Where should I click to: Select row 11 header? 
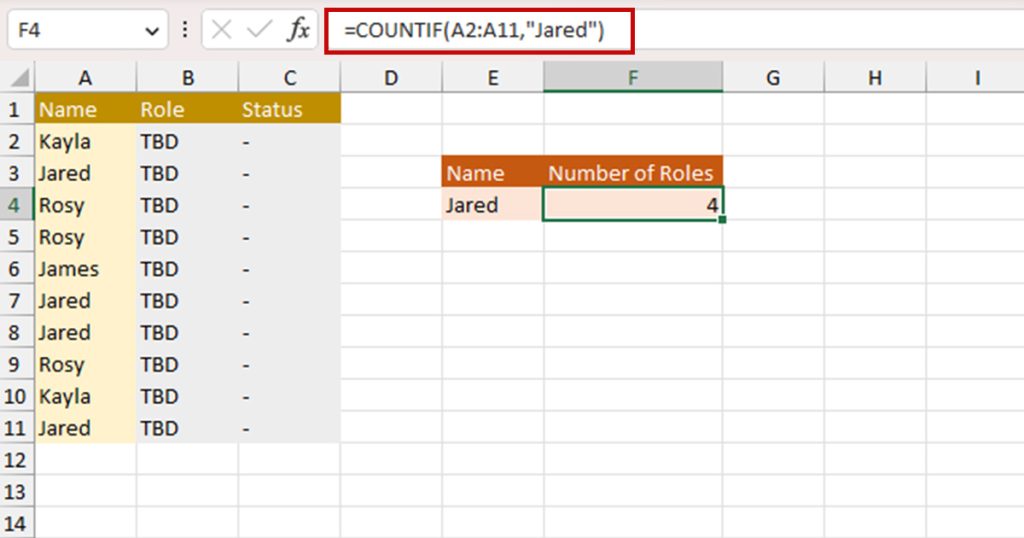click(x=16, y=428)
